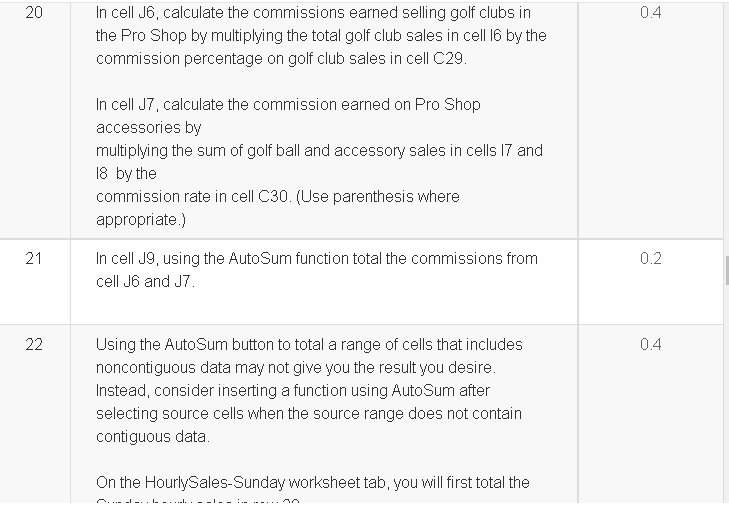Click the 'cell J6 and J7.' line in step 21
The width and height of the screenshot is (729, 506).
coord(146,281)
